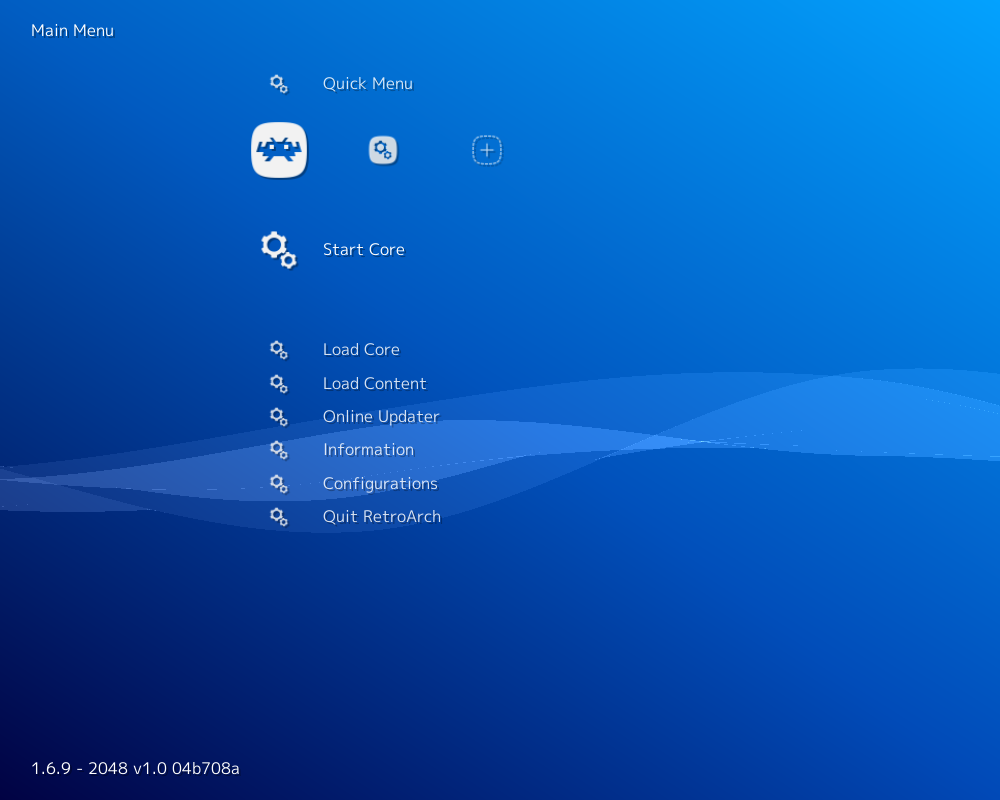Click the gear icon beside Quit RetroArch

point(279,517)
